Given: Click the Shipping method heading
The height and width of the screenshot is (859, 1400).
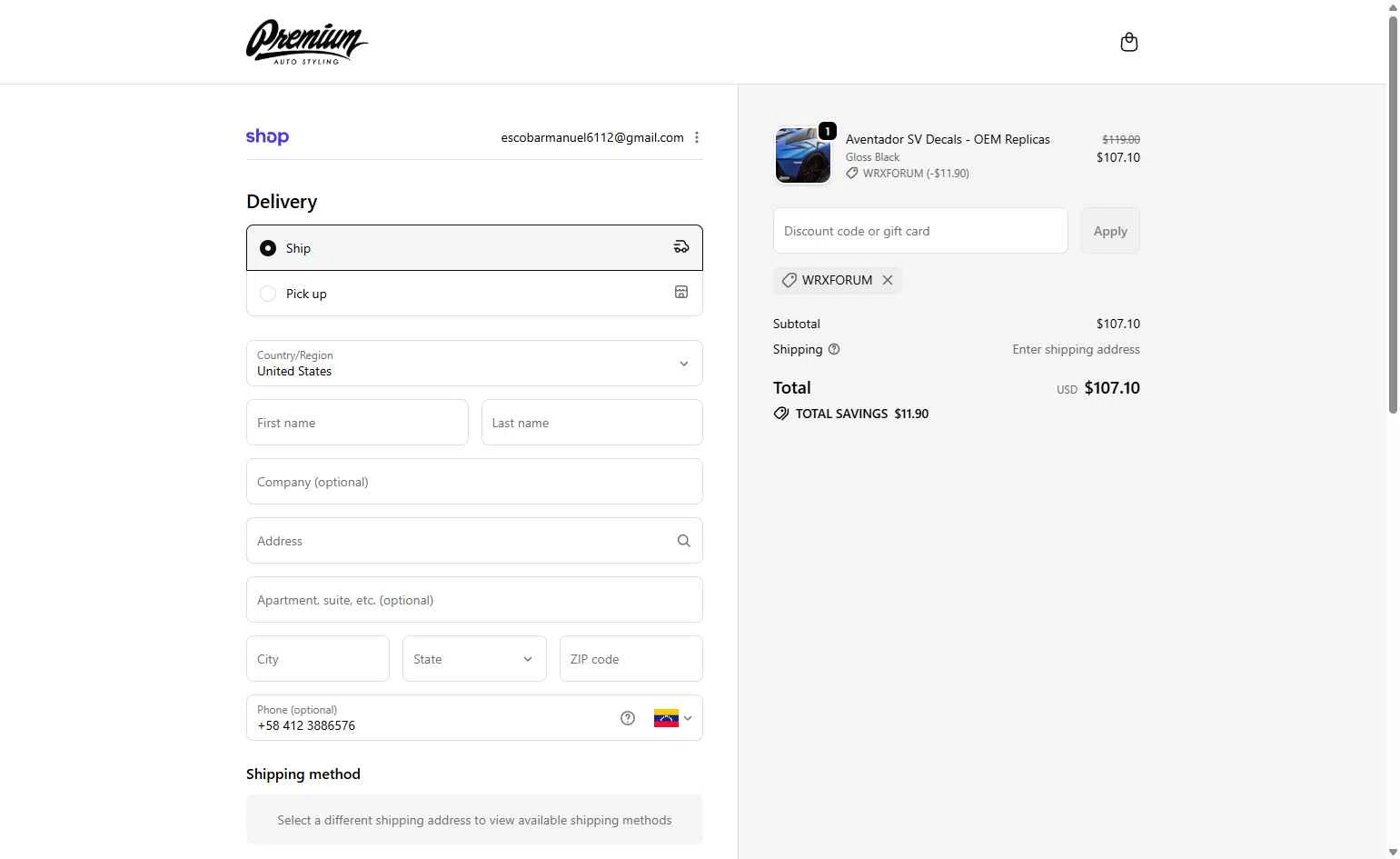Looking at the screenshot, I should pyautogui.click(x=303, y=774).
